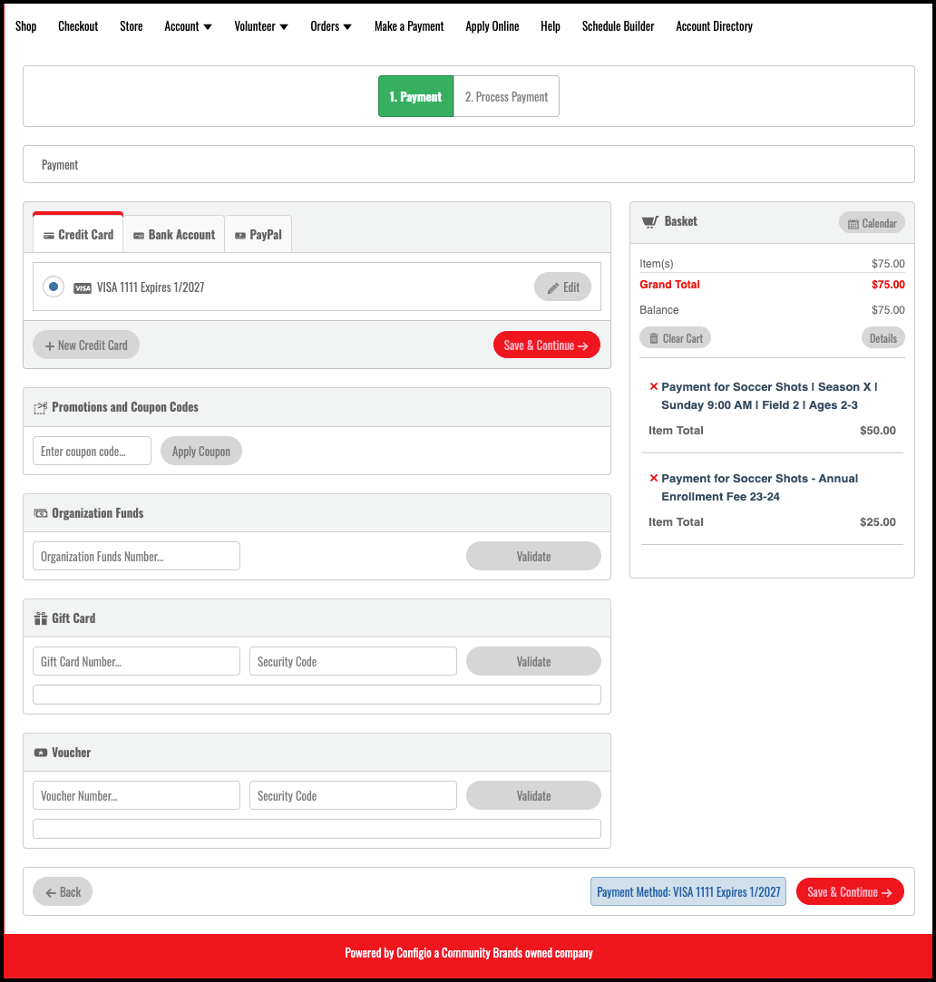Expand the Volunteer dropdown menu

(261, 26)
